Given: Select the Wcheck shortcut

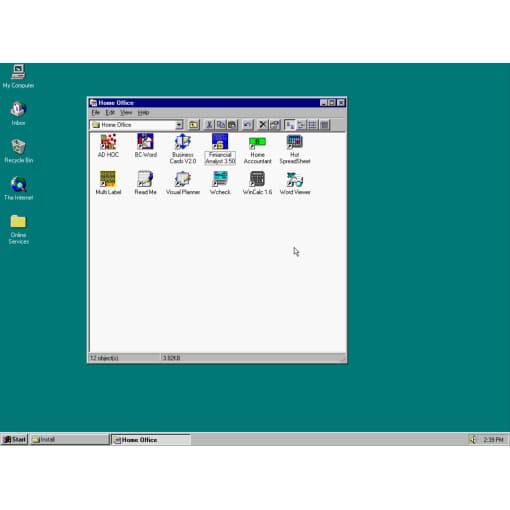Looking at the screenshot, I should pyautogui.click(x=220, y=183).
